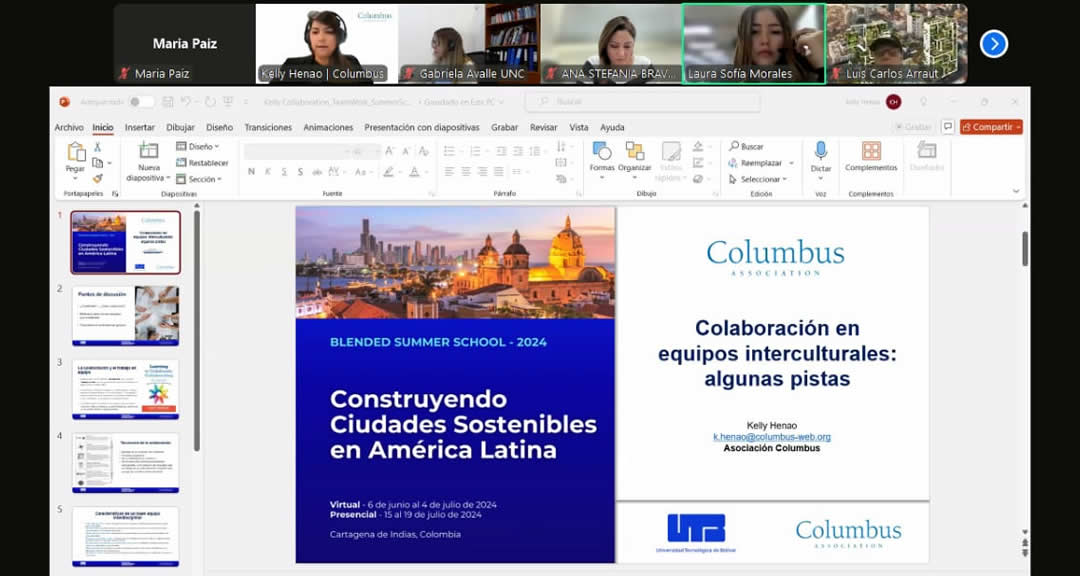Switch to the Insertar tab
The width and height of the screenshot is (1080, 576).
140,127
